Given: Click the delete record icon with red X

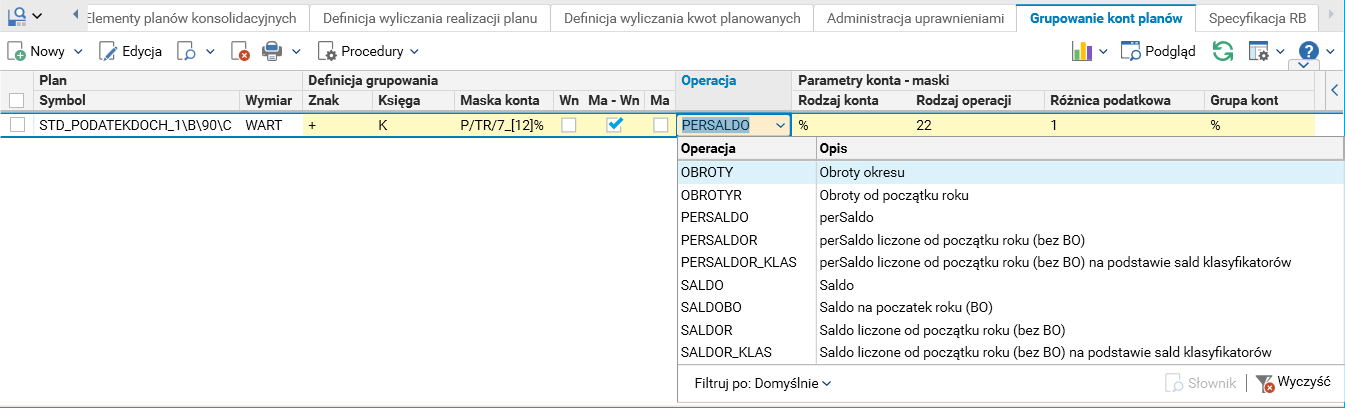Looking at the screenshot, I should [x=240, y=51].
